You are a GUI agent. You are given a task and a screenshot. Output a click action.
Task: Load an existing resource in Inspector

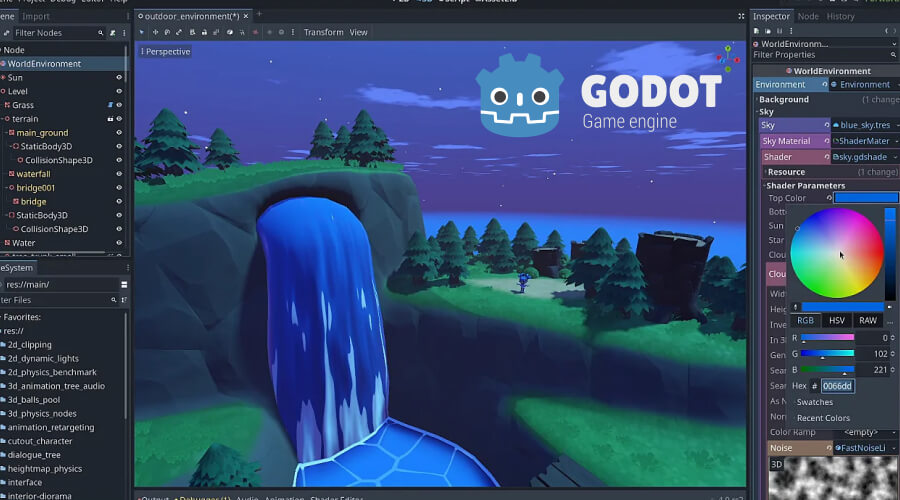pos(768,30)
